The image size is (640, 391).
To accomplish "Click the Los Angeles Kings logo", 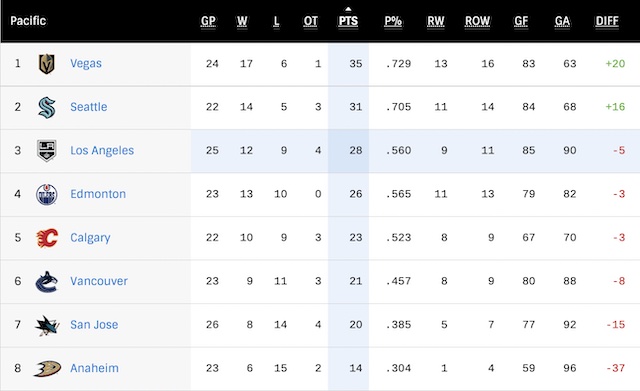I will [47, 151].
